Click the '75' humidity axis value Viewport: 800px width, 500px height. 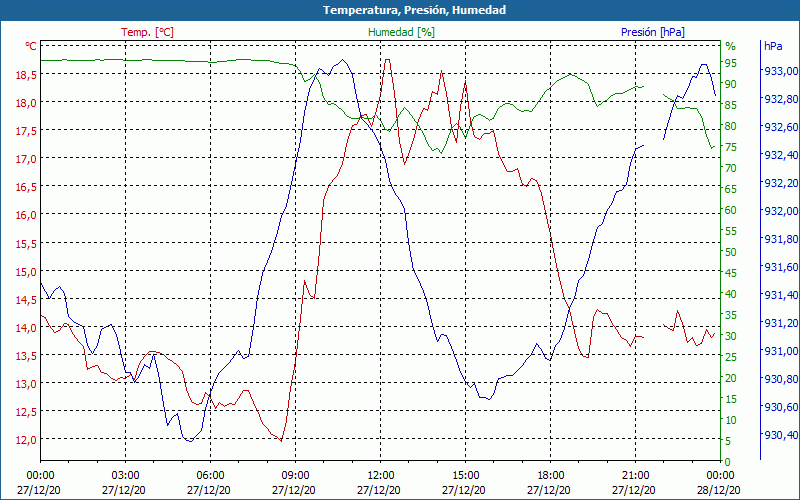tap(731, 147)
